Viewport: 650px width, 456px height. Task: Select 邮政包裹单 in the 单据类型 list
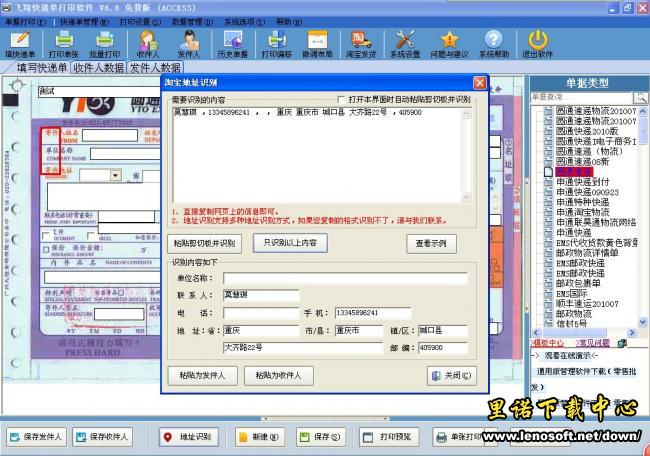pos(578,284)
